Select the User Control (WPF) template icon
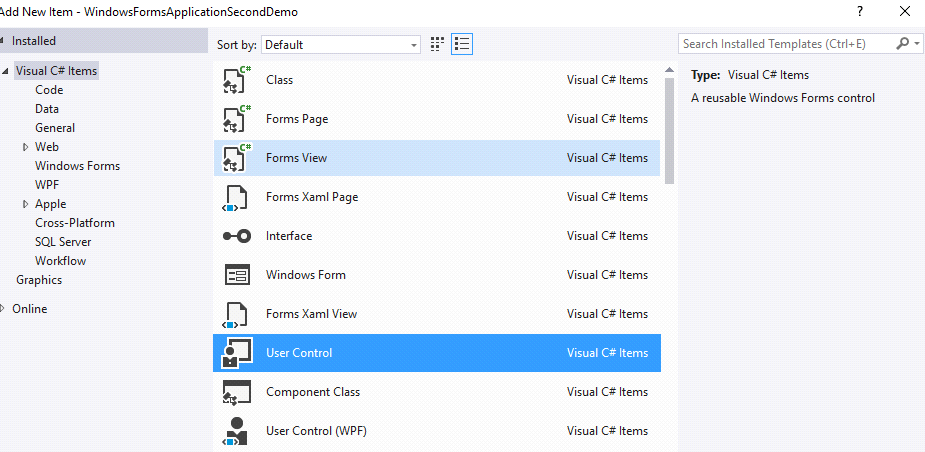 (x=237, y=431)
